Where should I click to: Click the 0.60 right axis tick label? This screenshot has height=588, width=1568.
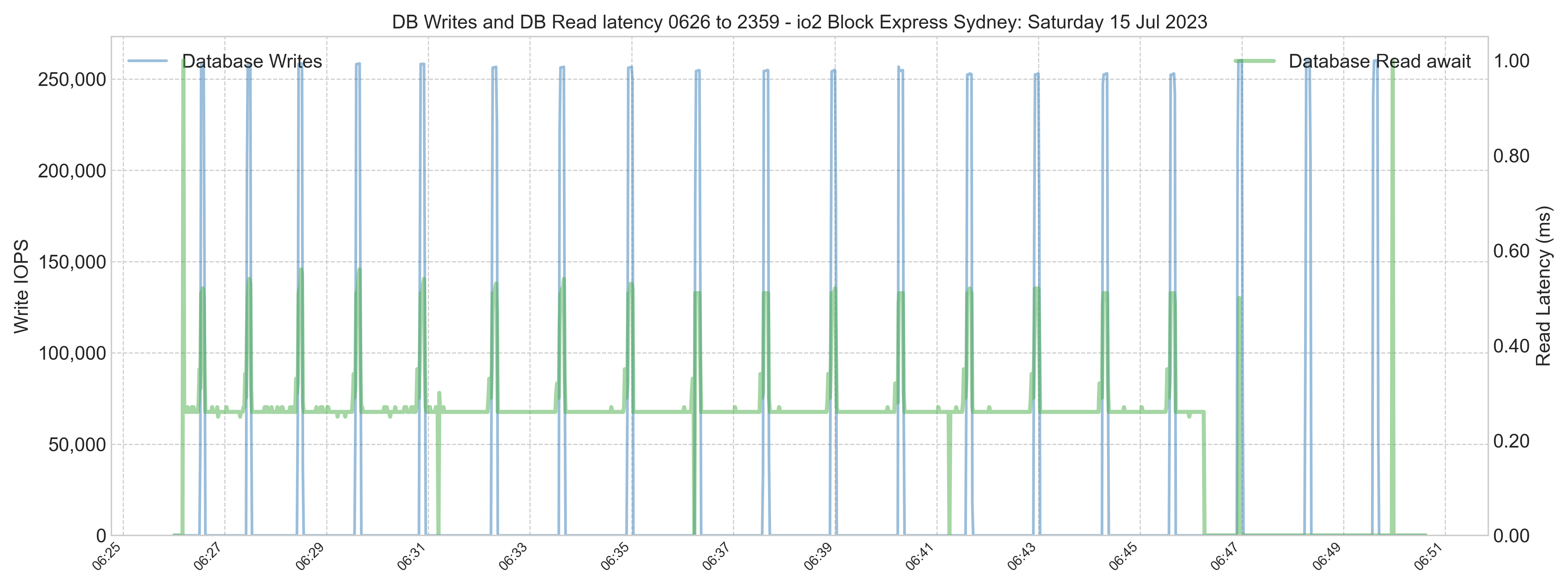[x=1511, y=251]
